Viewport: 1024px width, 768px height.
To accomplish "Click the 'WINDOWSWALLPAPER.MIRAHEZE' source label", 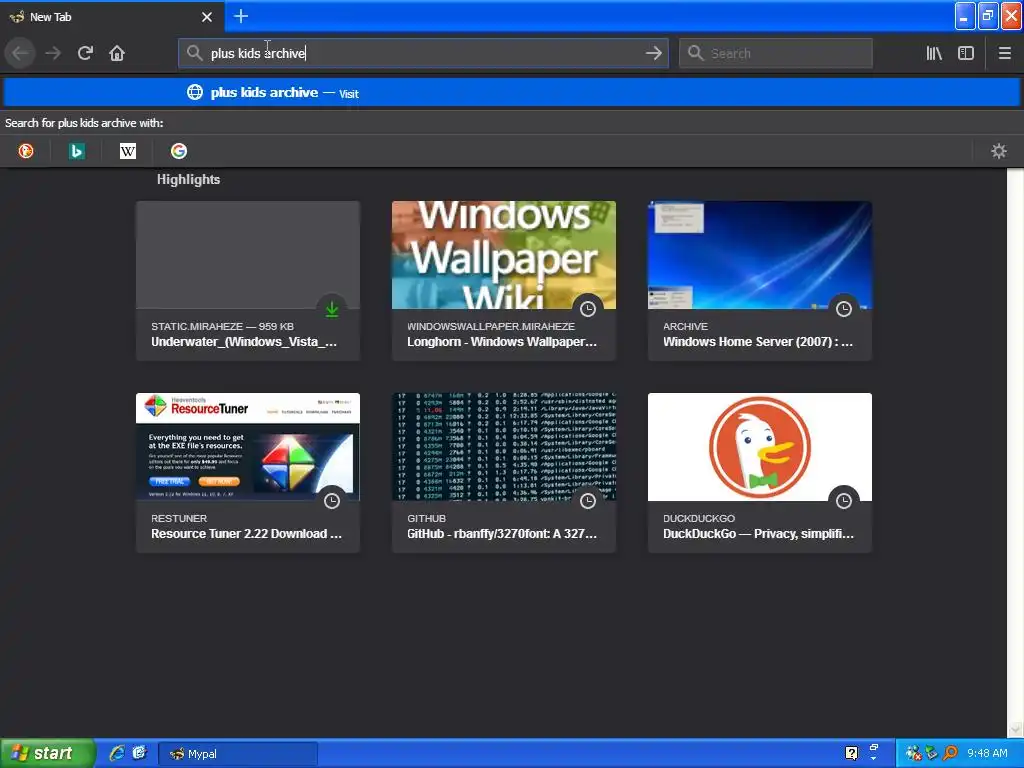I will point(490,326).
